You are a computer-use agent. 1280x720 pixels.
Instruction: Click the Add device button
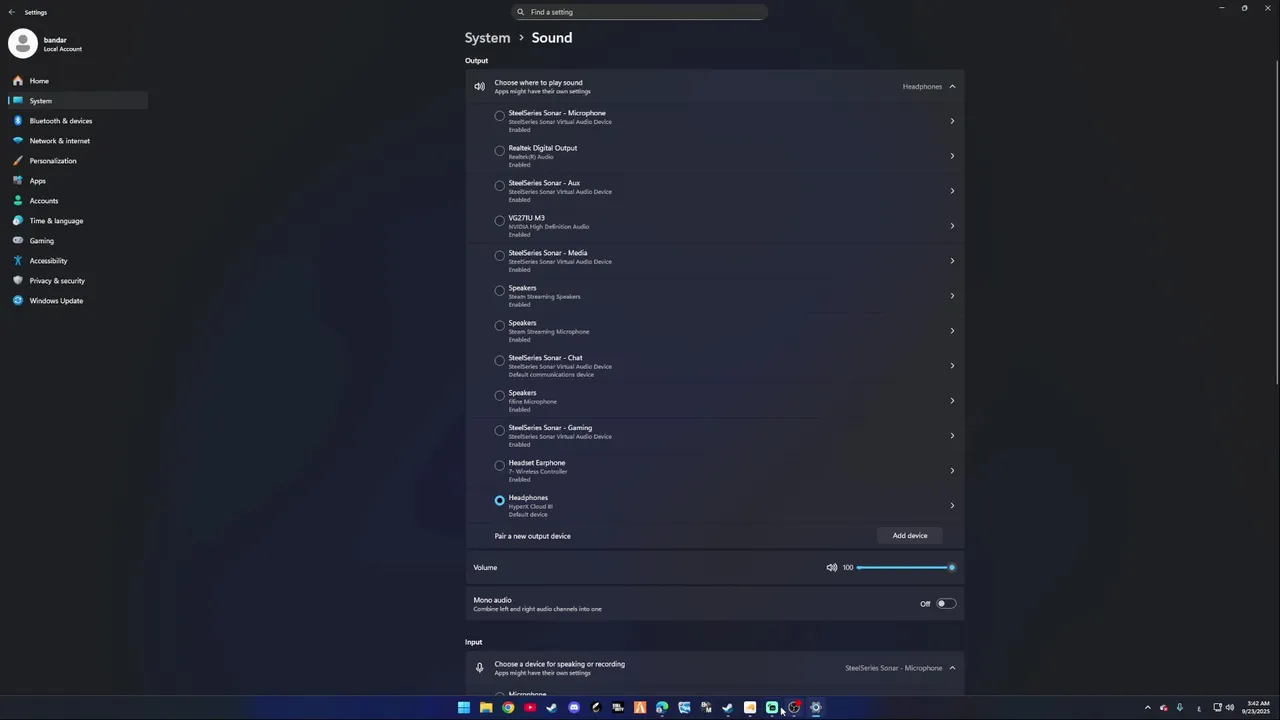pyautogui.click(x=910, y=536)
